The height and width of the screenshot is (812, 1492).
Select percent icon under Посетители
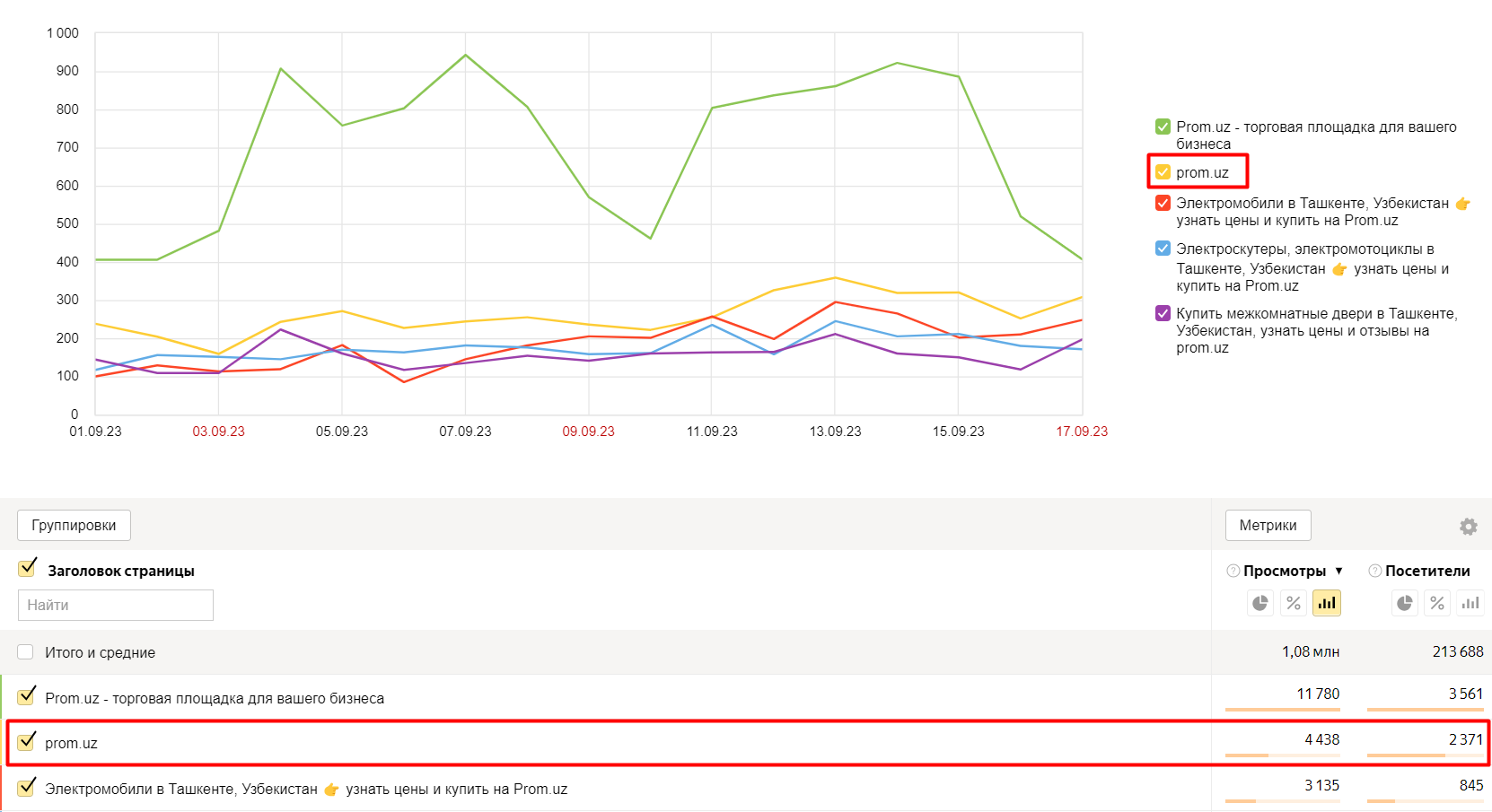point(1437,603)
